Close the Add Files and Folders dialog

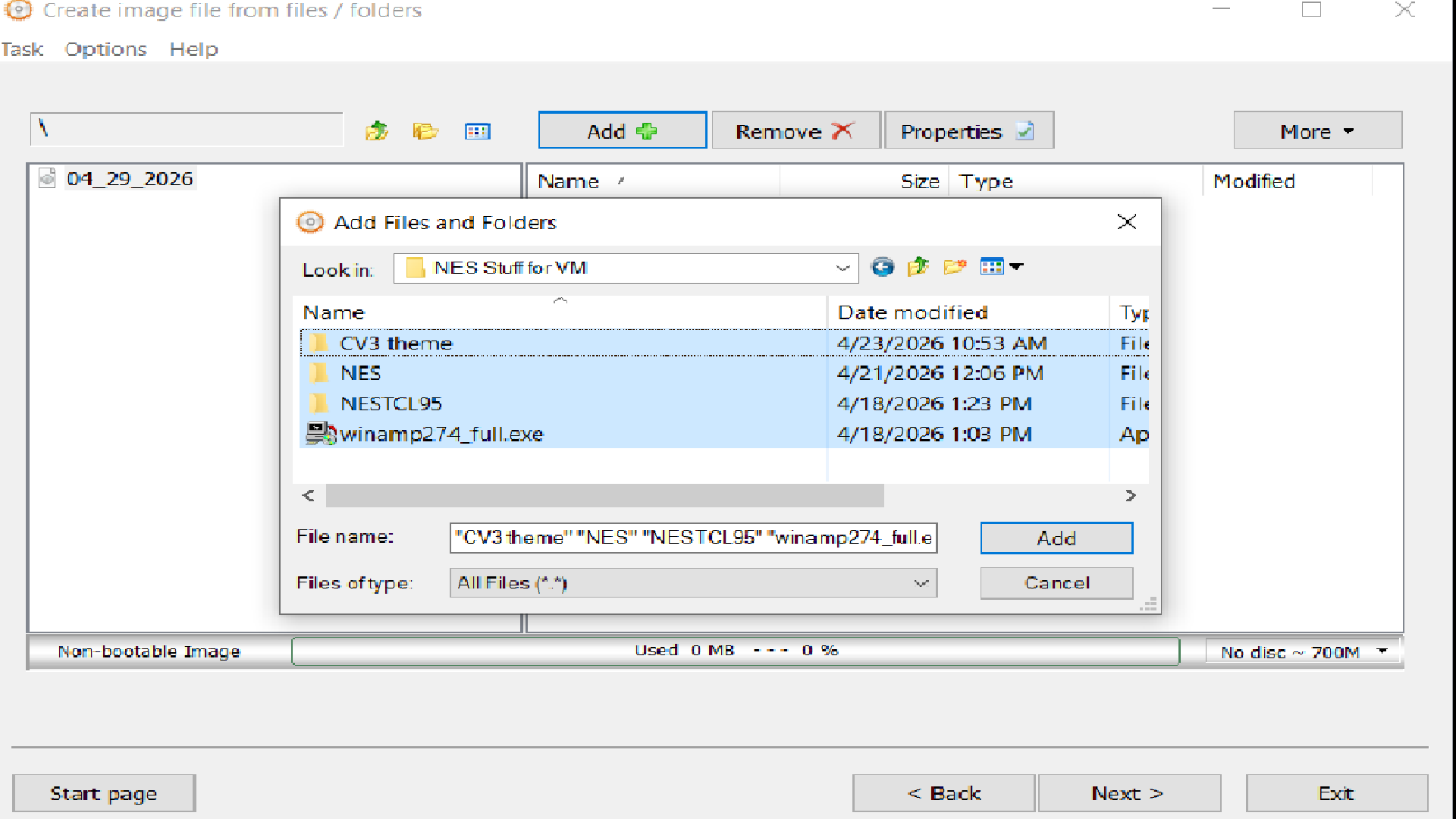pyautogui.click(x=1126, y=221)
